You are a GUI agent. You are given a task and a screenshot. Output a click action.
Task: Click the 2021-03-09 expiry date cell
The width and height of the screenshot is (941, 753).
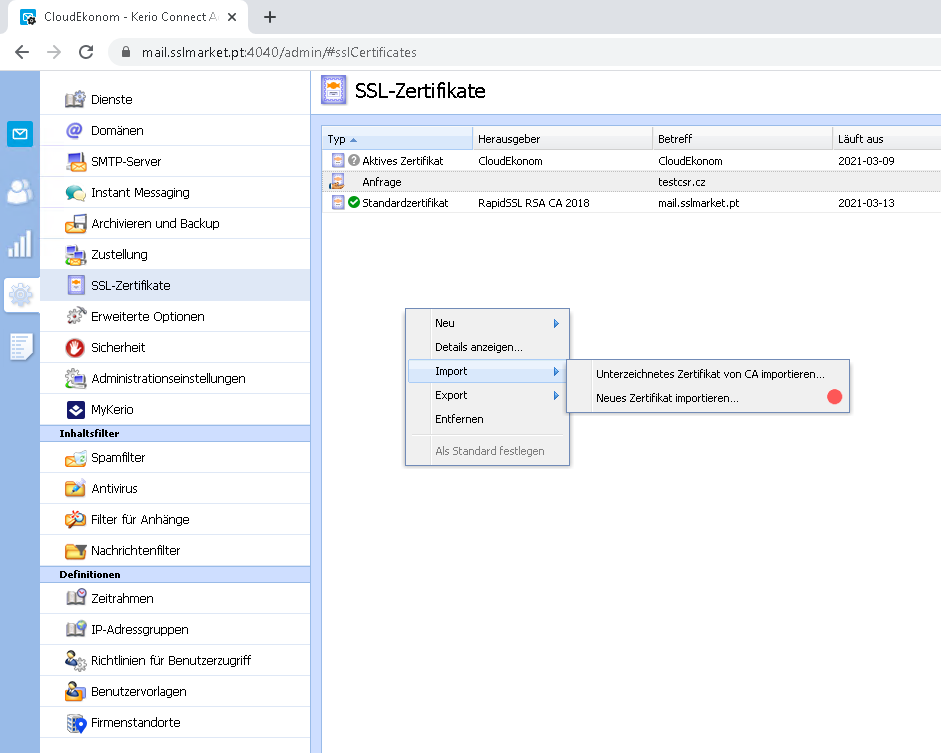coord(866,161)
